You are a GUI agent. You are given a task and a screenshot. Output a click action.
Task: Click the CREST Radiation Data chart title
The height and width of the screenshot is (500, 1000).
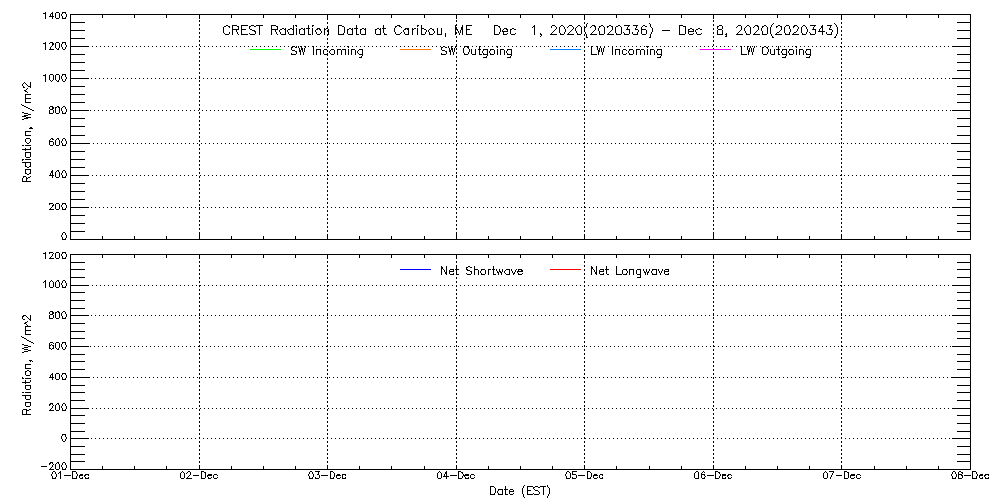tap(530, 31)
